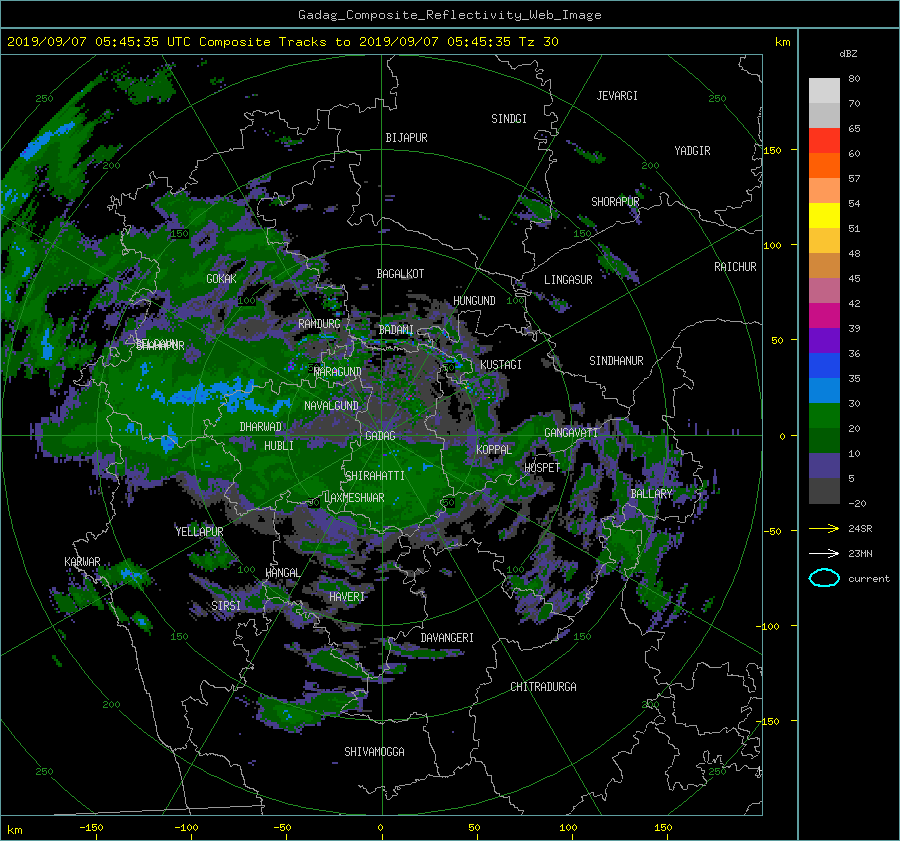Click the orange 60 dBZ legend swatch
Viewport: 900px width, 841px height.
coord(824,165)
